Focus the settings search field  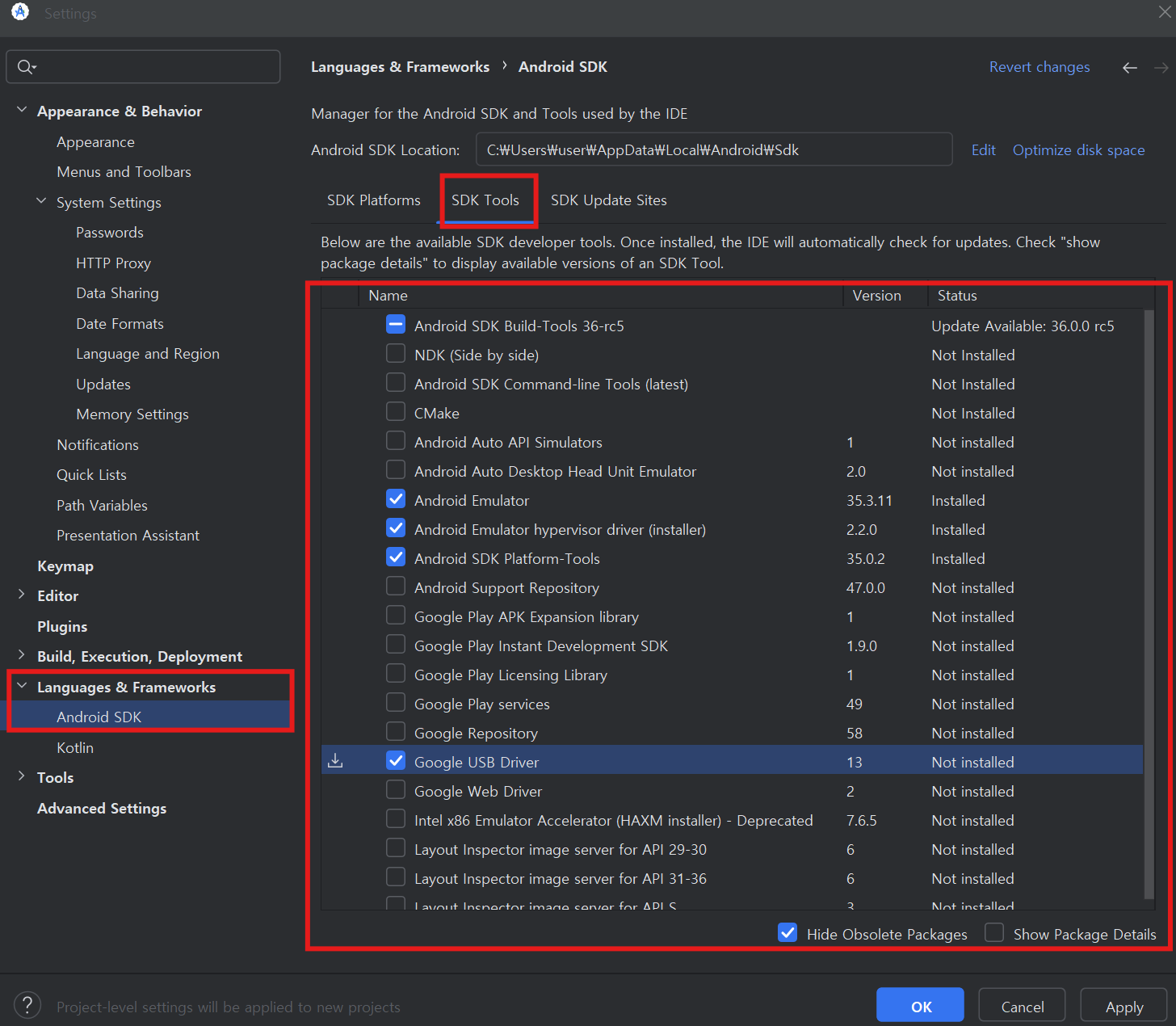click(143, 67)
